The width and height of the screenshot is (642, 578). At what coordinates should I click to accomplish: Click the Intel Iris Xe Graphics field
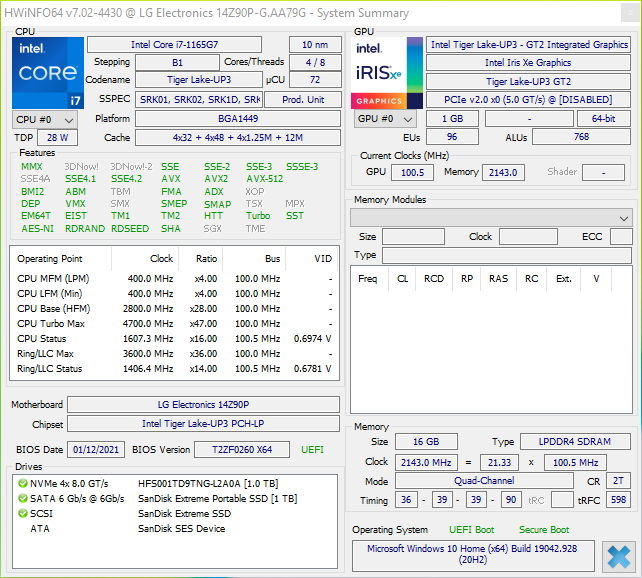click(x=529, y=63)
